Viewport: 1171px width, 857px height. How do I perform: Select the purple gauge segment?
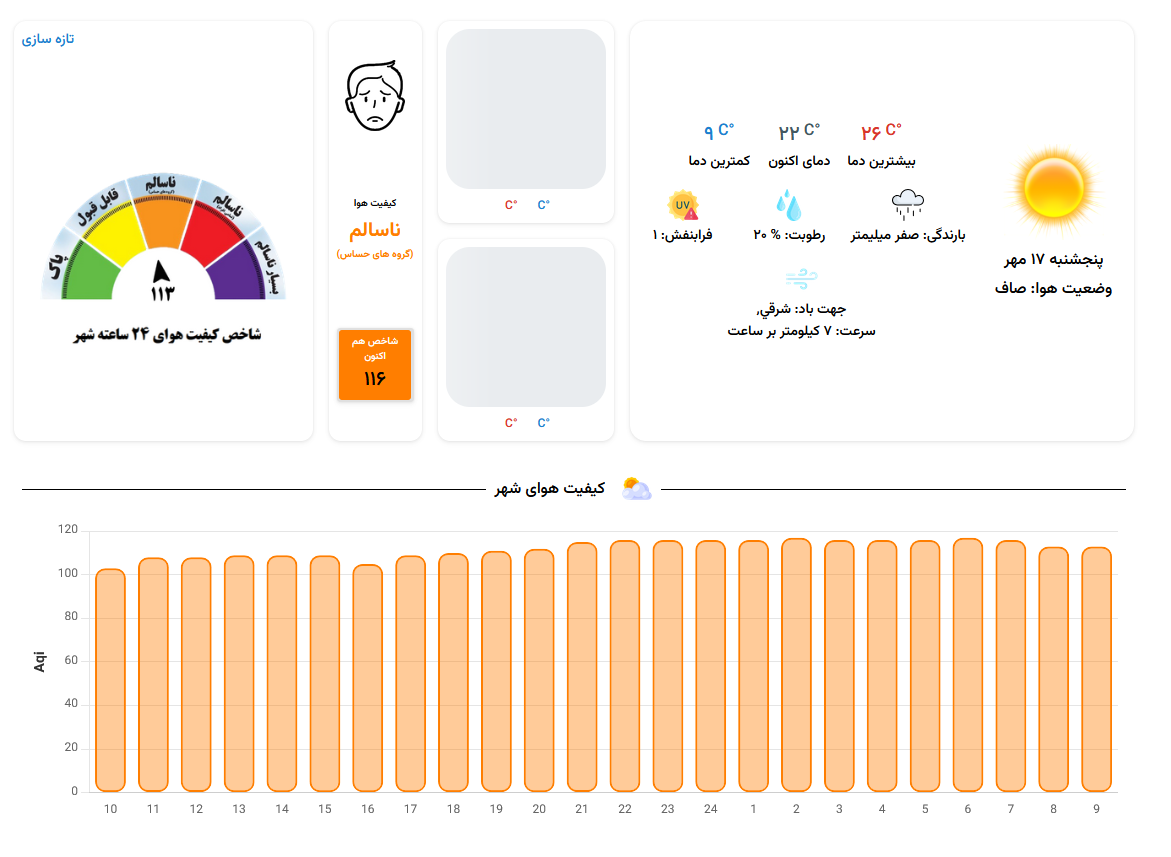point(243,273)
